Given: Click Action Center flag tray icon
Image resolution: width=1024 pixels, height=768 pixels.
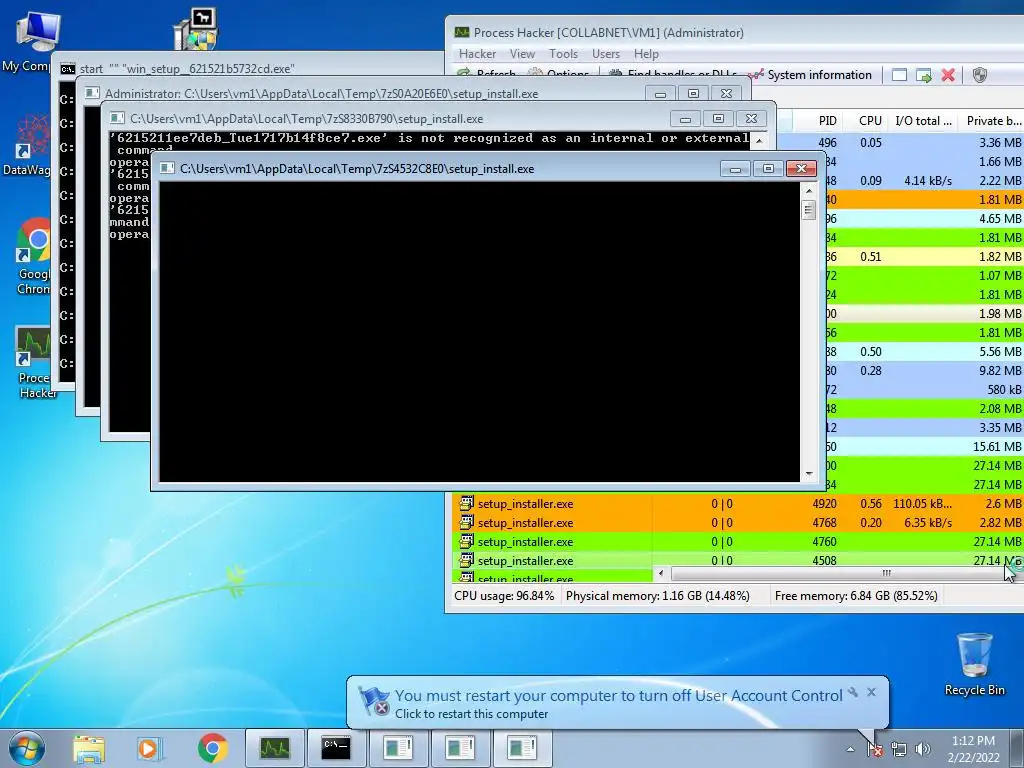Looking at the screenshot, I should (x=875, y=749).
